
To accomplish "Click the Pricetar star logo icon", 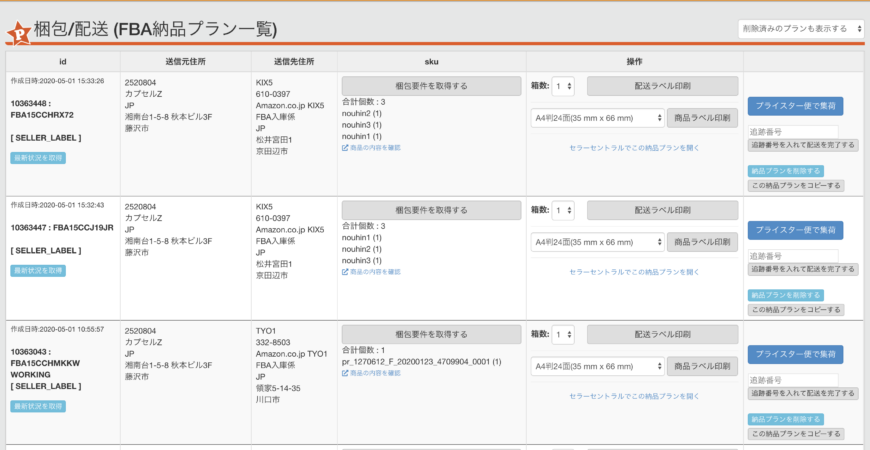I will tap(19, 33).
